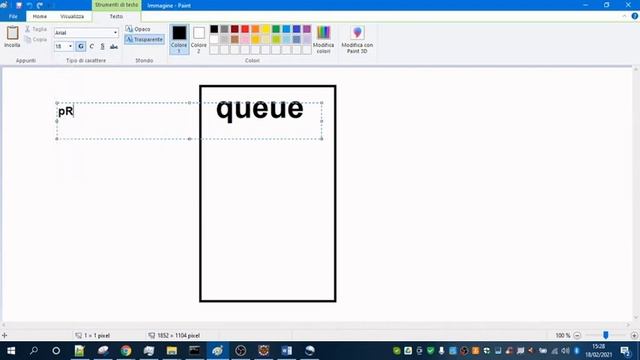Pick the orange color swatch
The width and height of the screenshot is (640, 360).
pos(255,29)
